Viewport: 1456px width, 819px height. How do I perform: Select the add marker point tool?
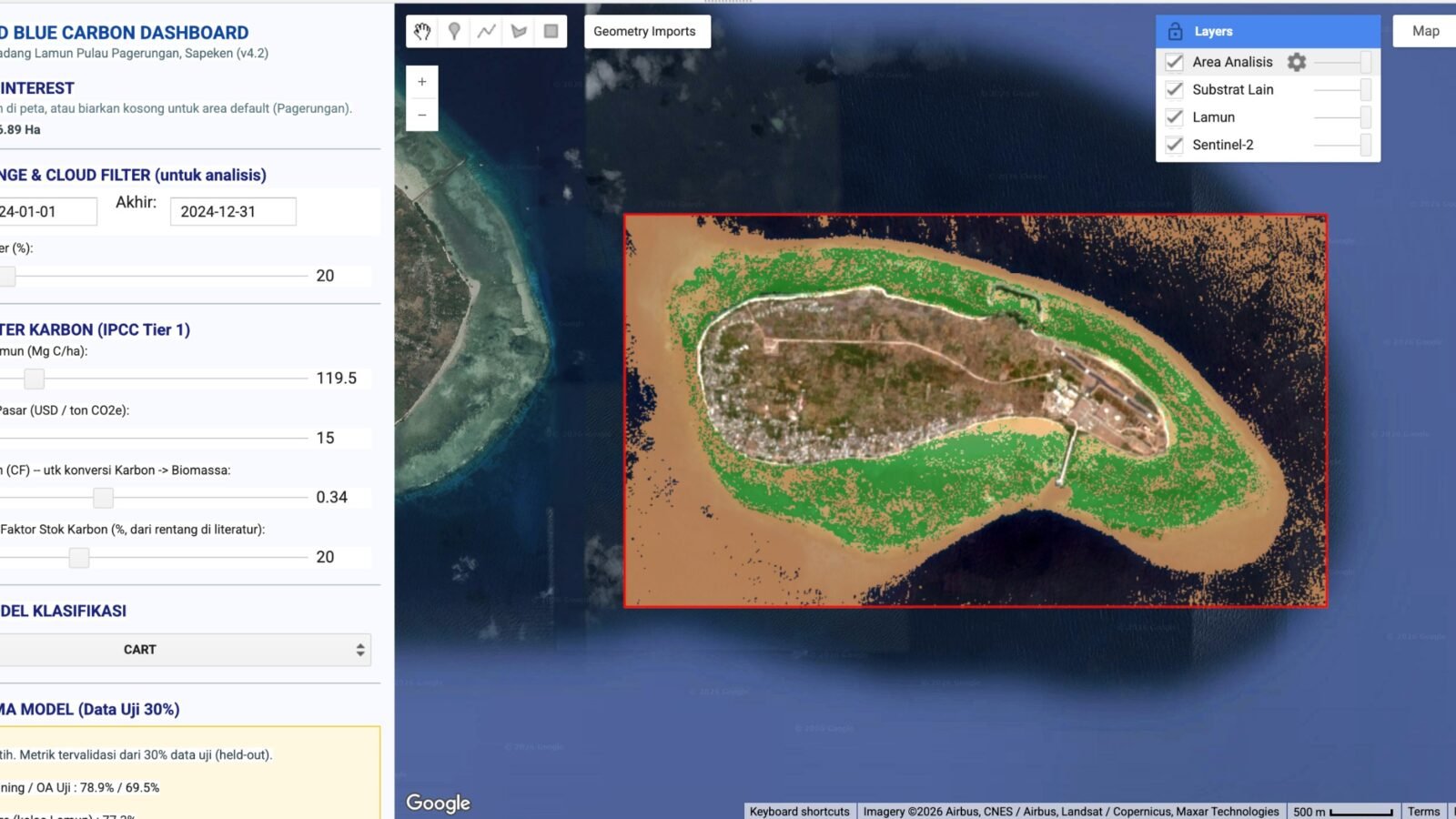(454, 31)
